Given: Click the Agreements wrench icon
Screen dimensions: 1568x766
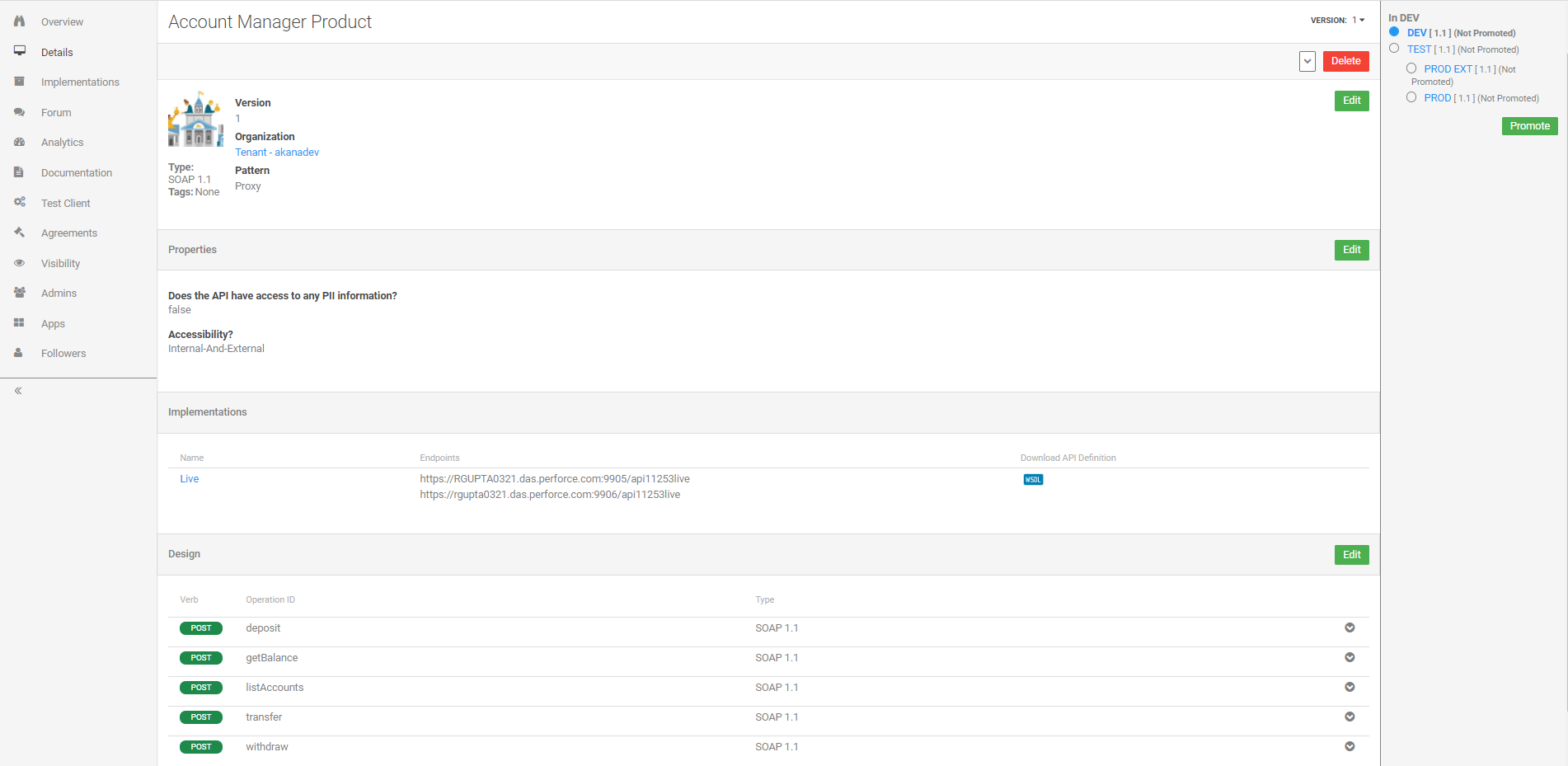Looking at the screenshot, I should [x=19, y=233].
